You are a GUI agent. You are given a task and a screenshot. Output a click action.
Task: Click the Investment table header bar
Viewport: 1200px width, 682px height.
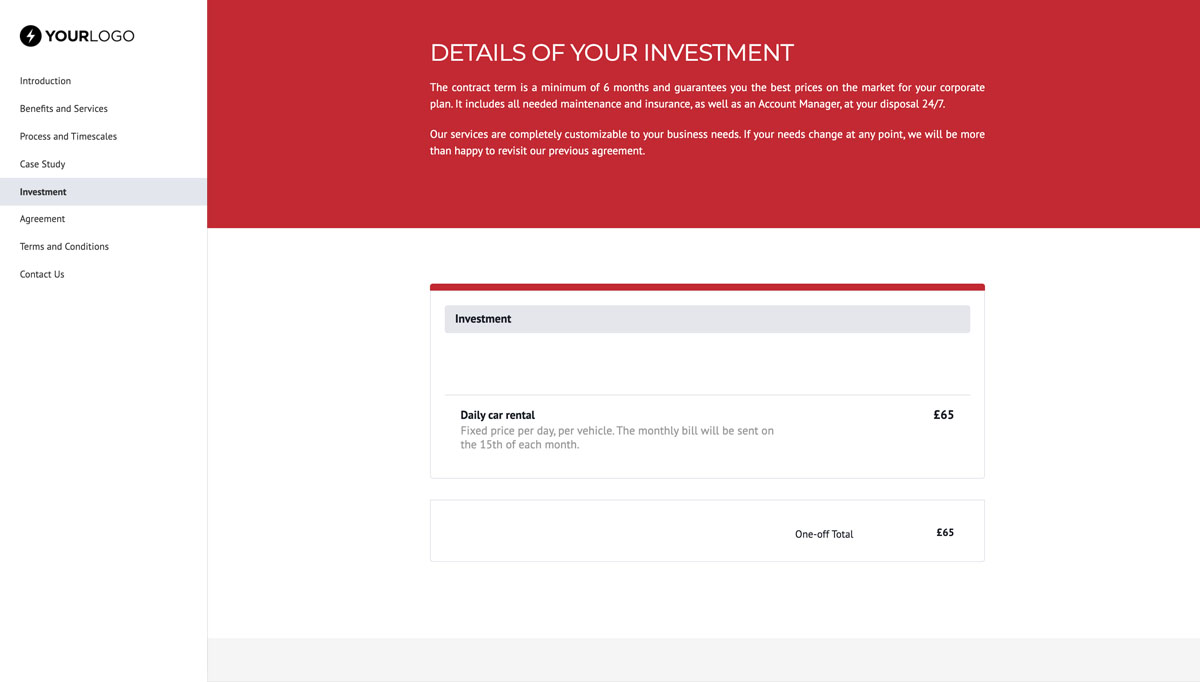click(x=706, y=319)
